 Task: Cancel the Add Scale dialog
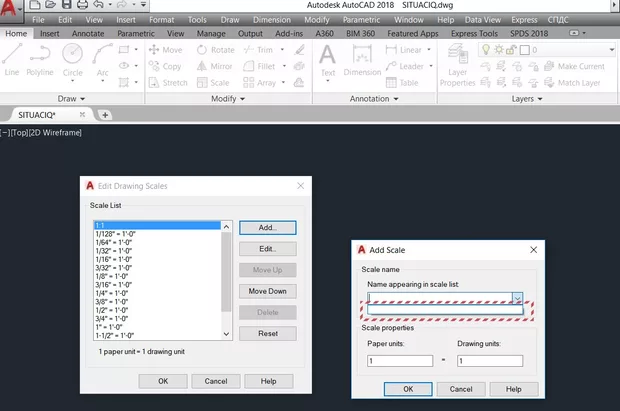coord(461,389)
